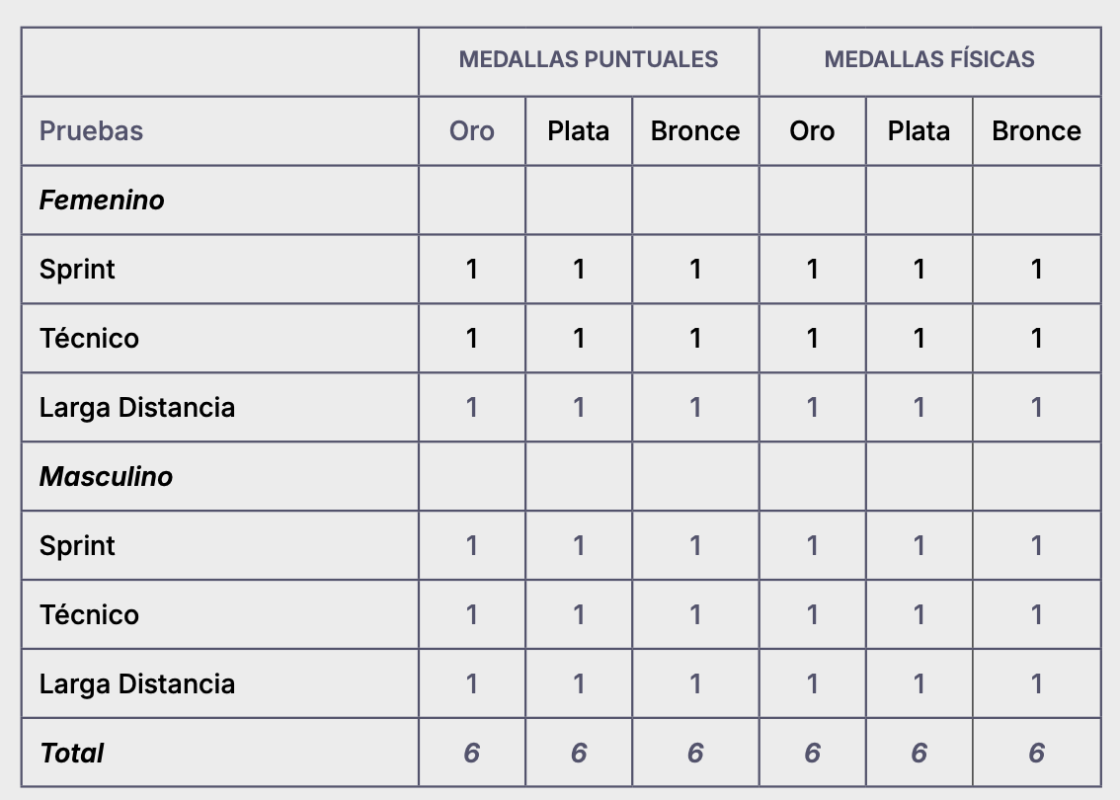1120x800 pixels.
Task: Select the Plata header under Medallas Puntuales
Action: [578, 131]
